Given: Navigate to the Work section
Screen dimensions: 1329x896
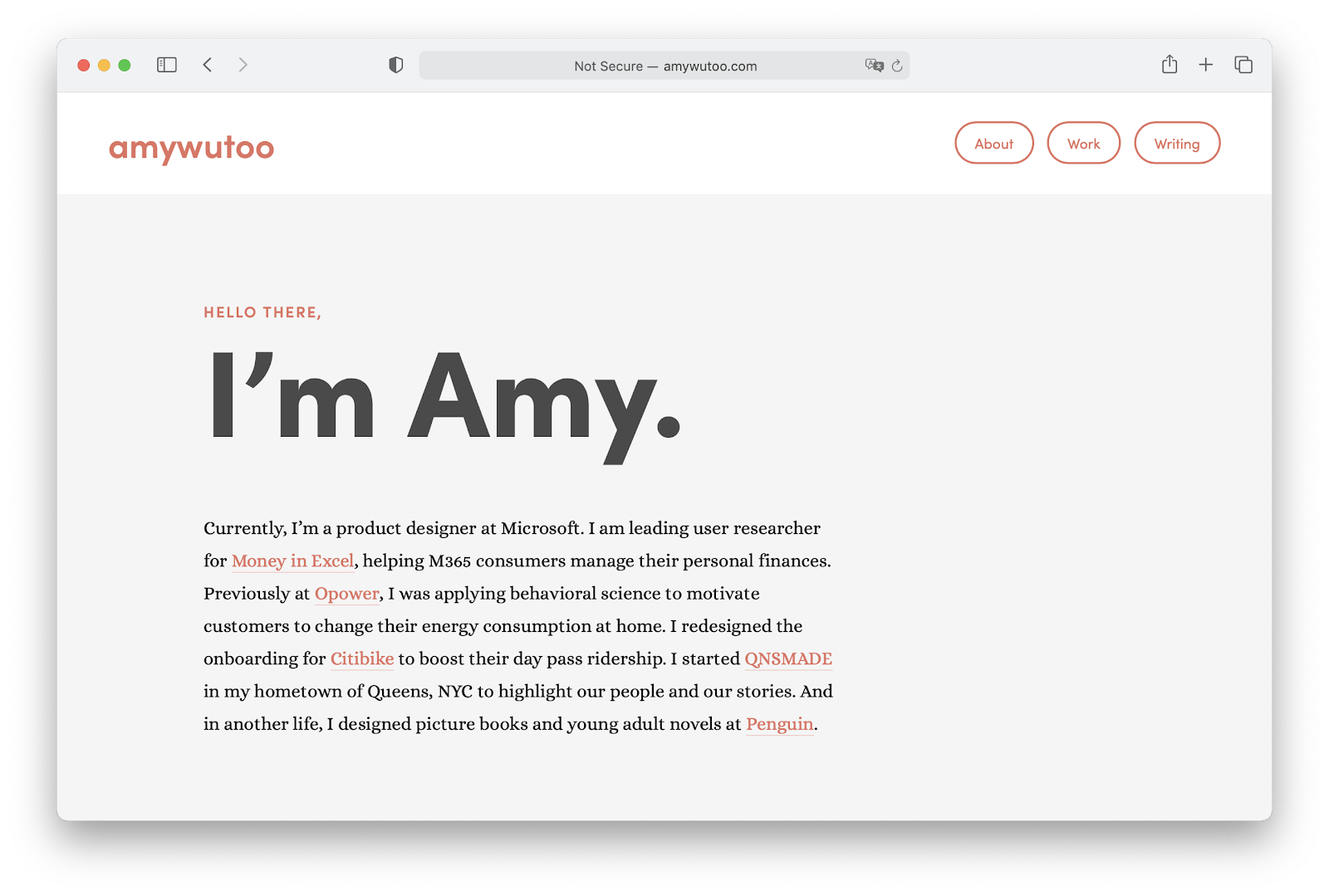Looking at the screenshot, I should coord(1083,144).
